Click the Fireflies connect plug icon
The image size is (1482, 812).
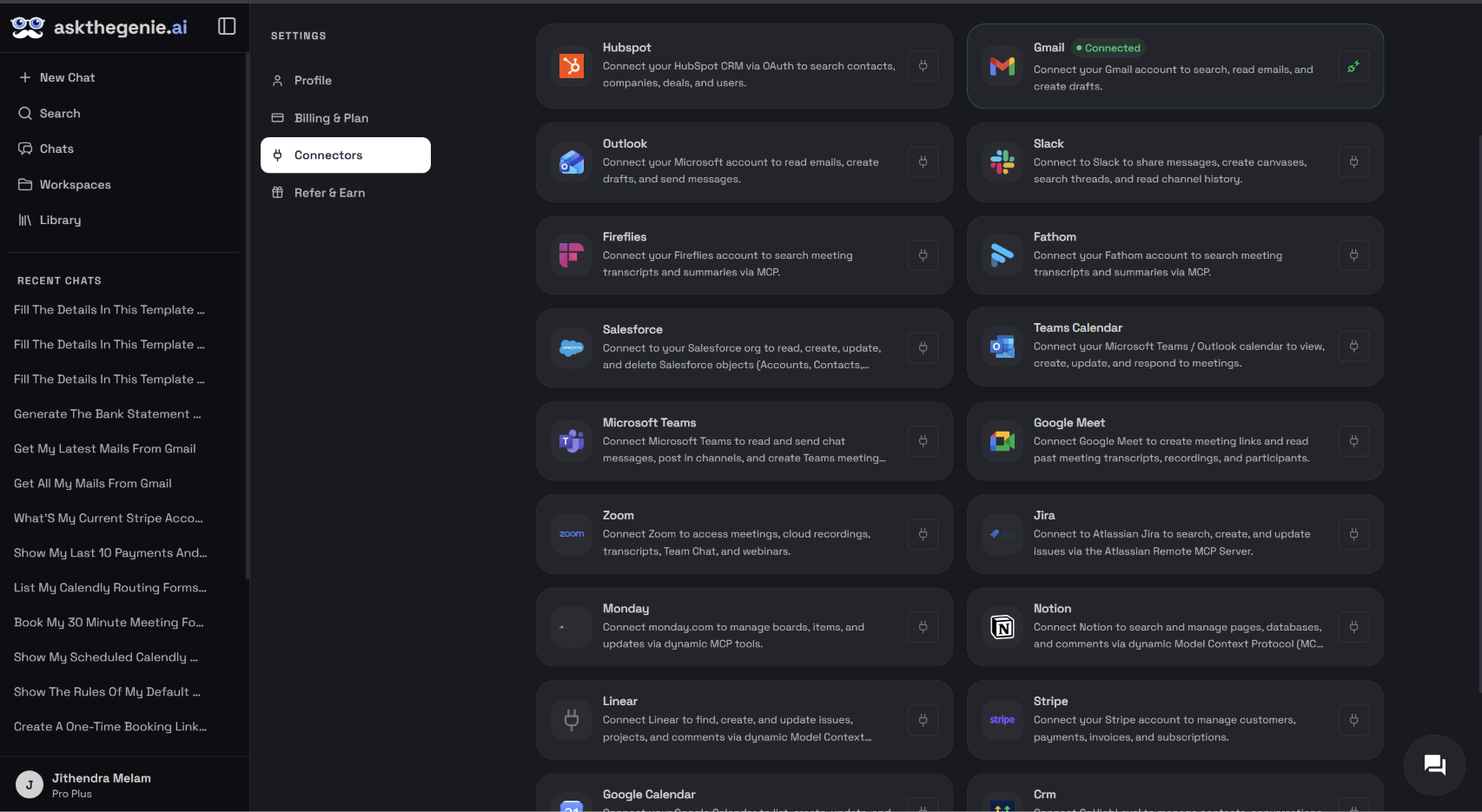(x=923, y=255)
